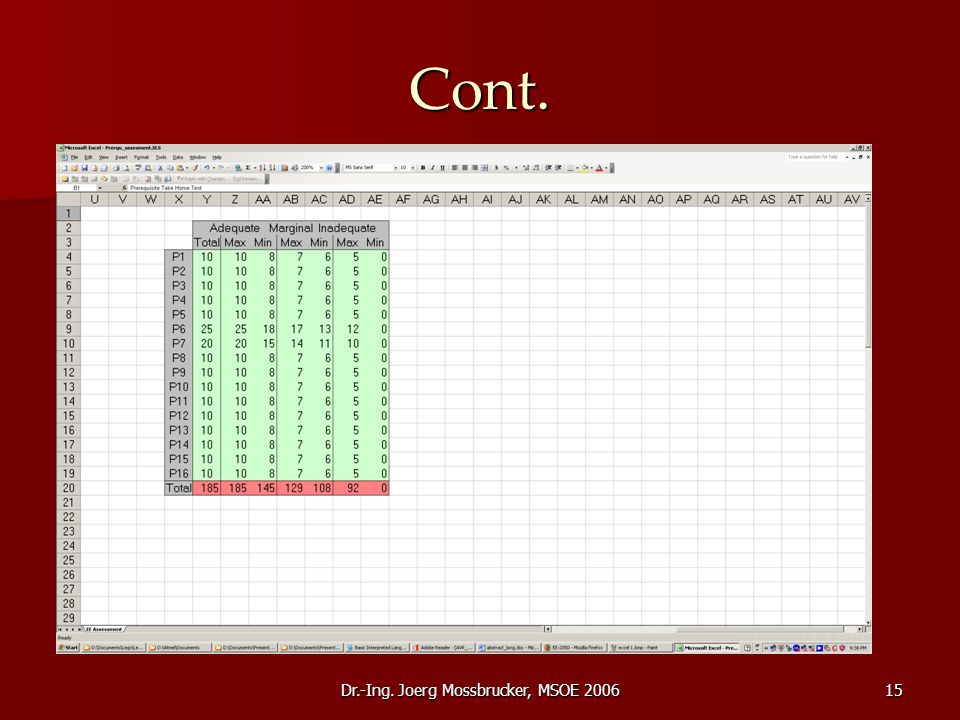Click the P6 row label cell

178,329
